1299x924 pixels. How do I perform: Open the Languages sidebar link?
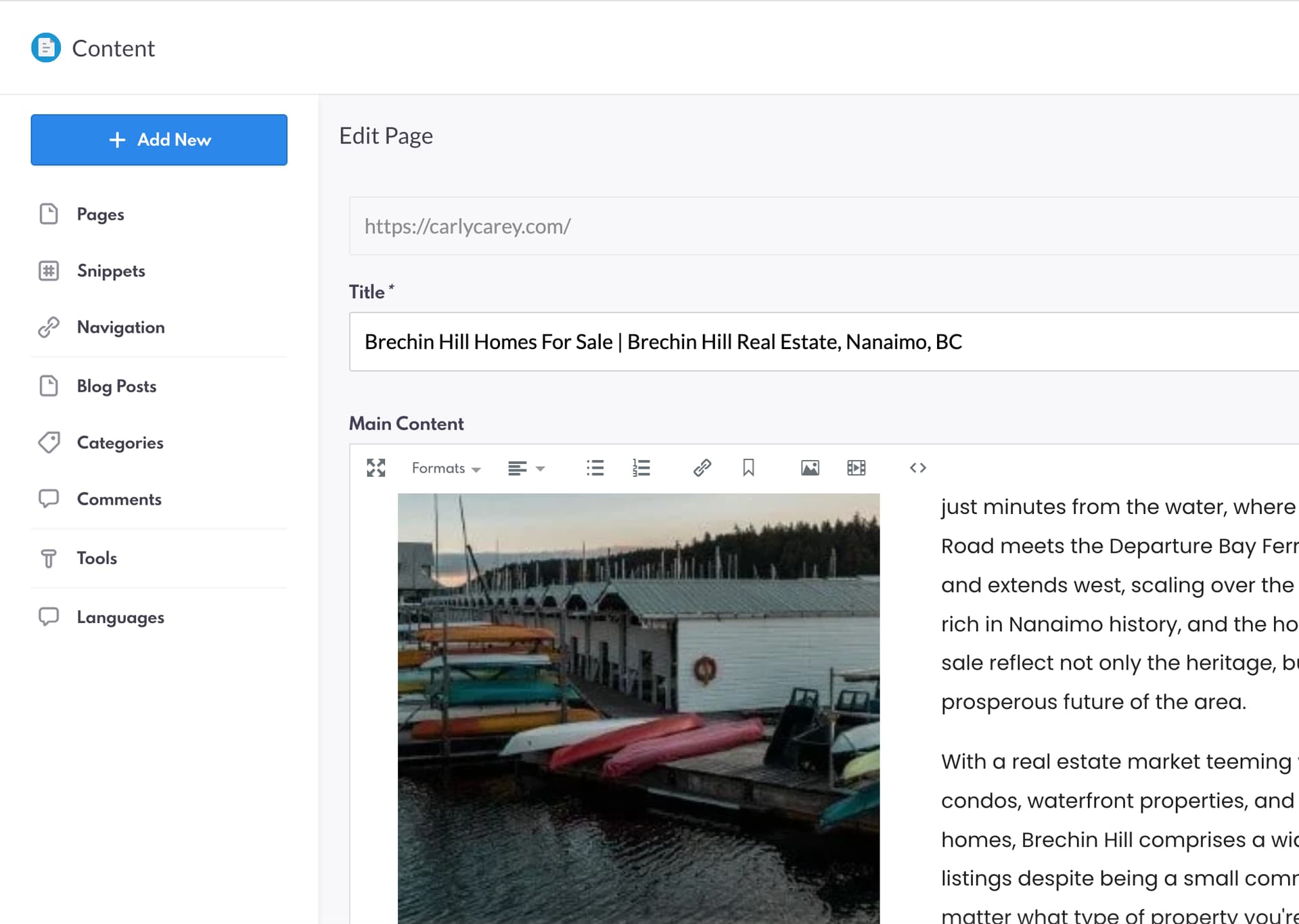coord(120,617)
